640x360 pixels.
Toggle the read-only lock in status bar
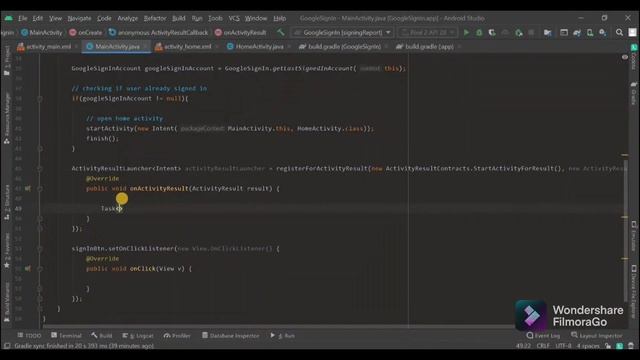click(x=608, y=346)
